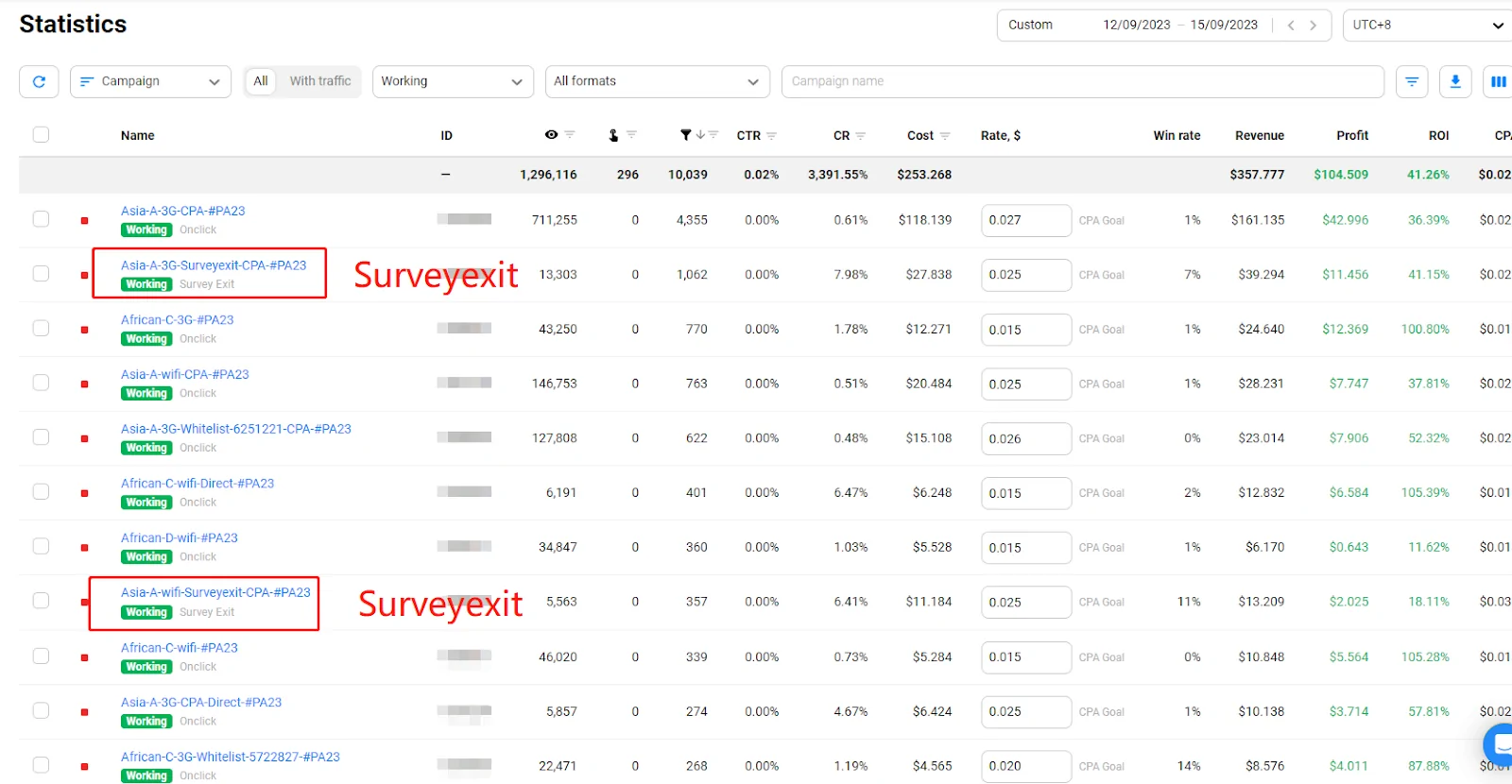The image size is (1512, 784).
Task: Click the Campaign name search field
Action: coord(1082,81)
